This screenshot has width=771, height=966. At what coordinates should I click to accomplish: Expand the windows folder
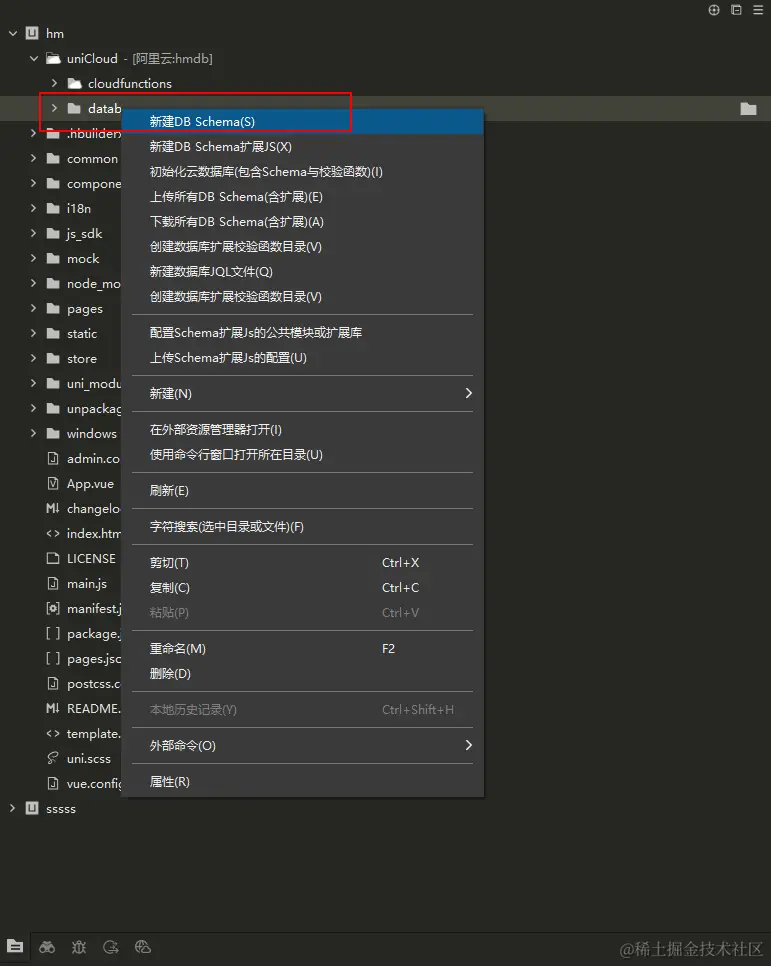click(33, 433)
